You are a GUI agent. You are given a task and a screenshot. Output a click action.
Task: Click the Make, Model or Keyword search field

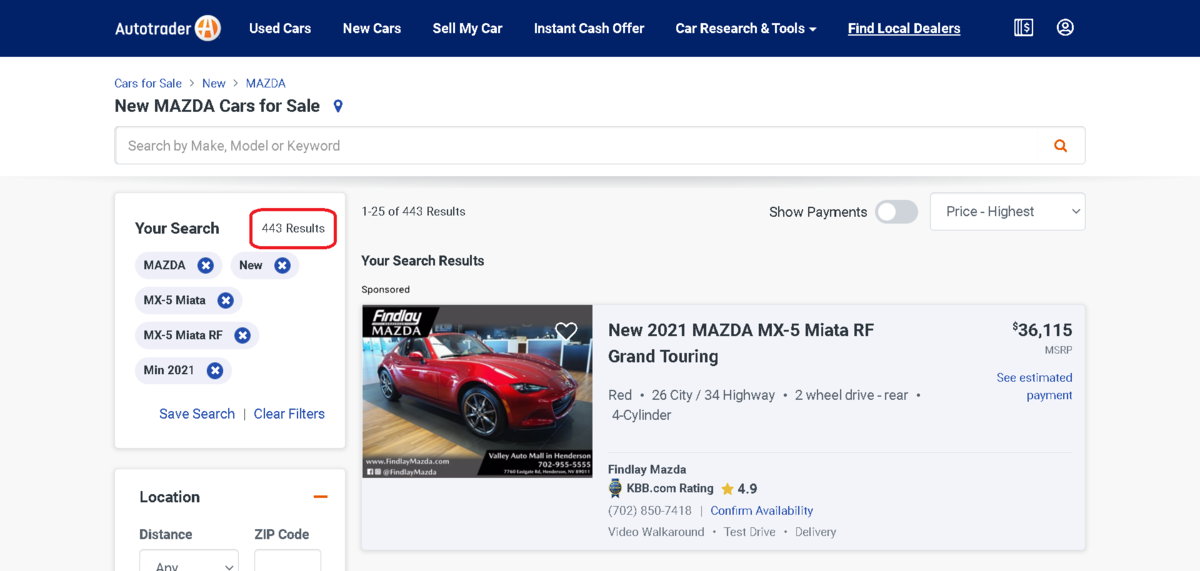pos(600,146)
